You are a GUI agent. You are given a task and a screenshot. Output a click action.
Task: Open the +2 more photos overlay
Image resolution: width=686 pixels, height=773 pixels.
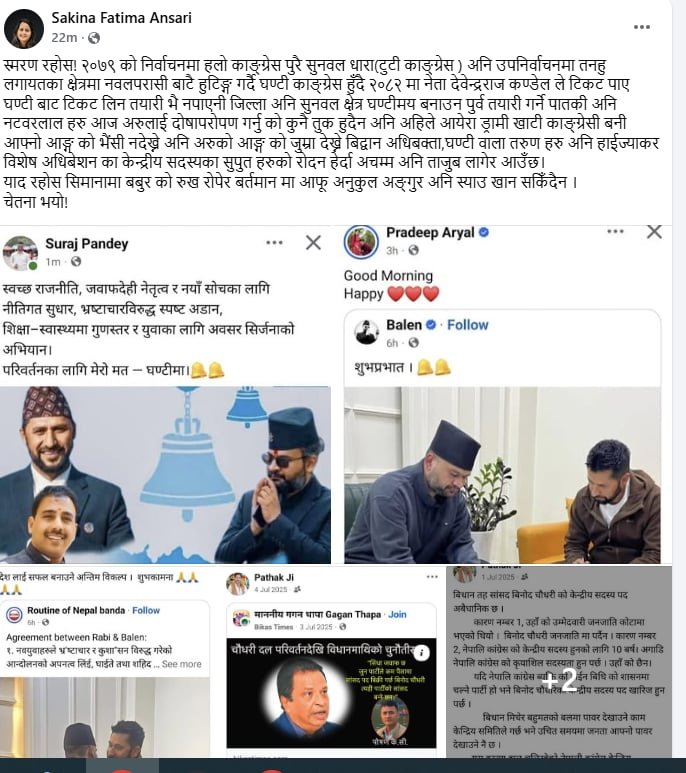click(x=559, y=680)
